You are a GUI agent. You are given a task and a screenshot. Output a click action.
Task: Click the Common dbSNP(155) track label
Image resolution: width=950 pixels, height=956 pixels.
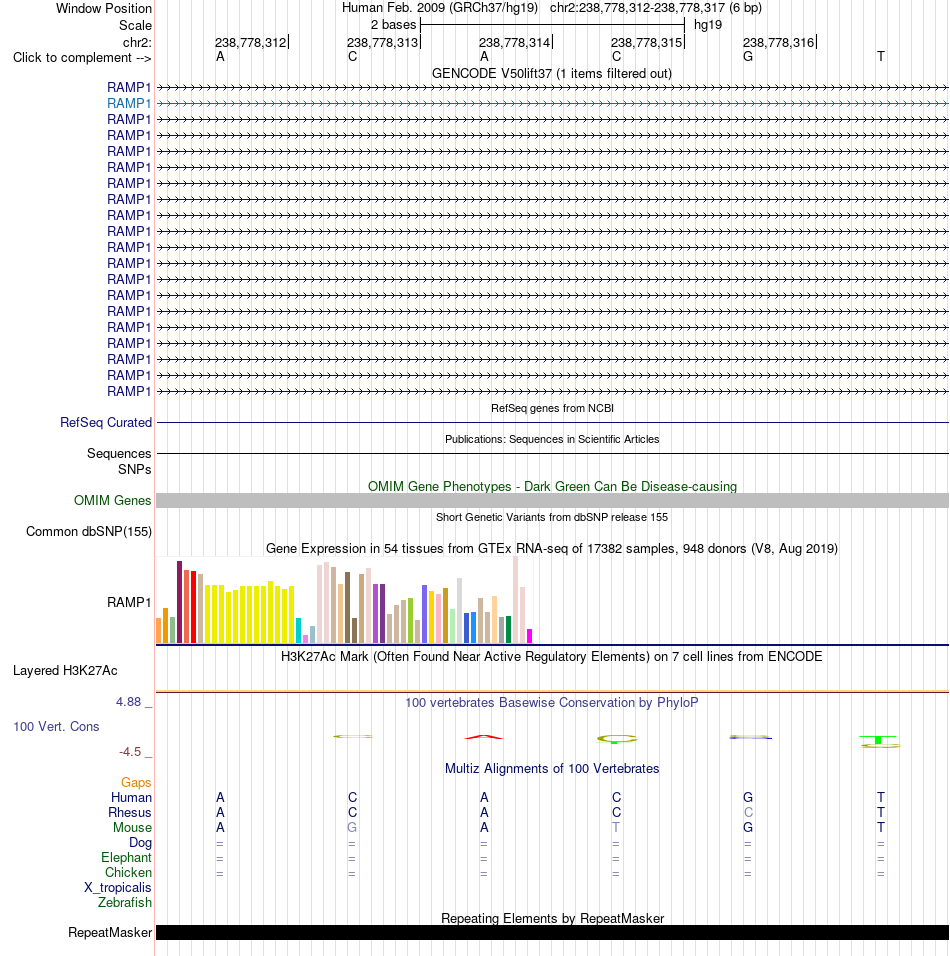pos(89,532)
